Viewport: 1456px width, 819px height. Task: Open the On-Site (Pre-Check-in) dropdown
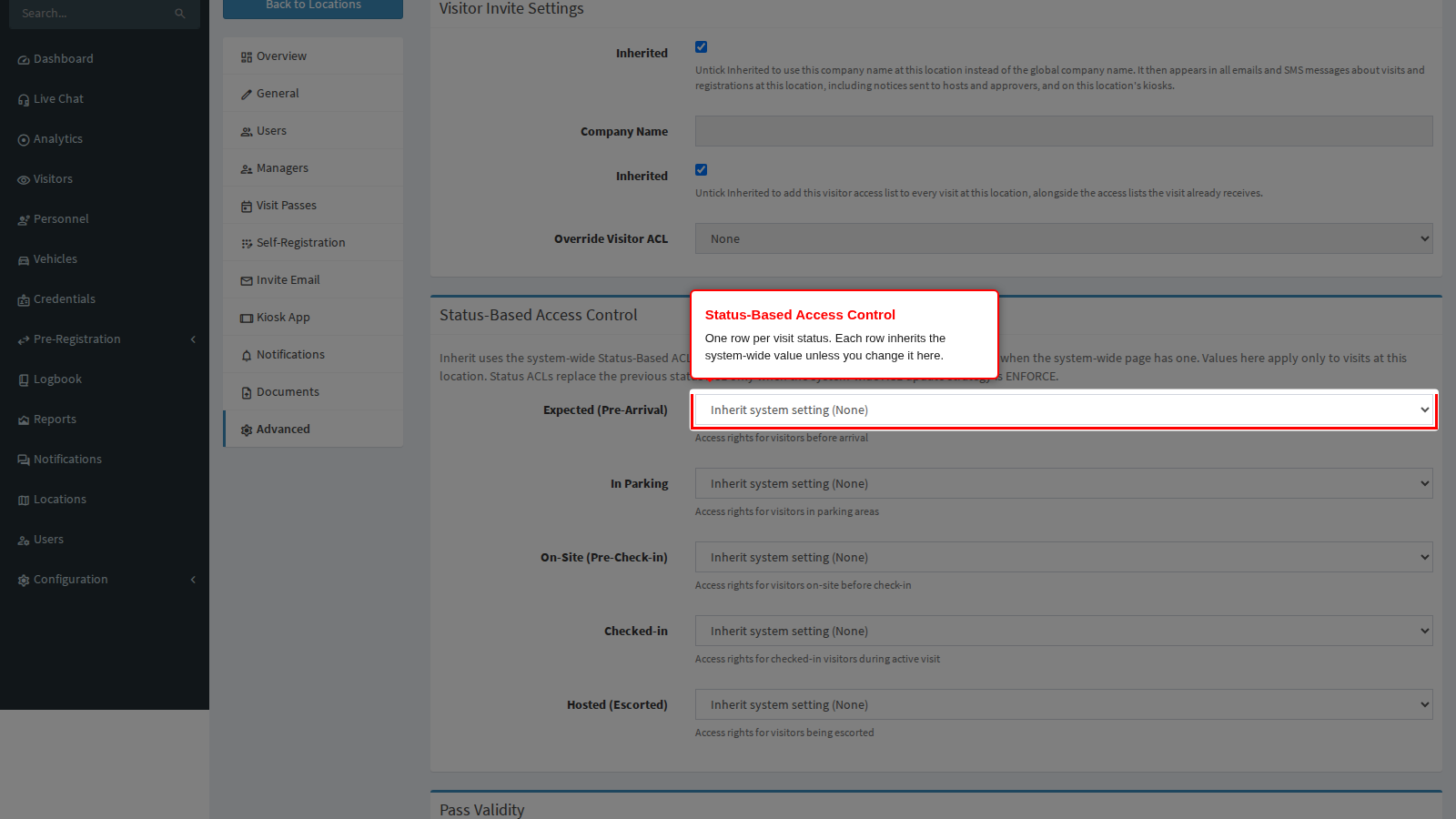(1064, 558)
